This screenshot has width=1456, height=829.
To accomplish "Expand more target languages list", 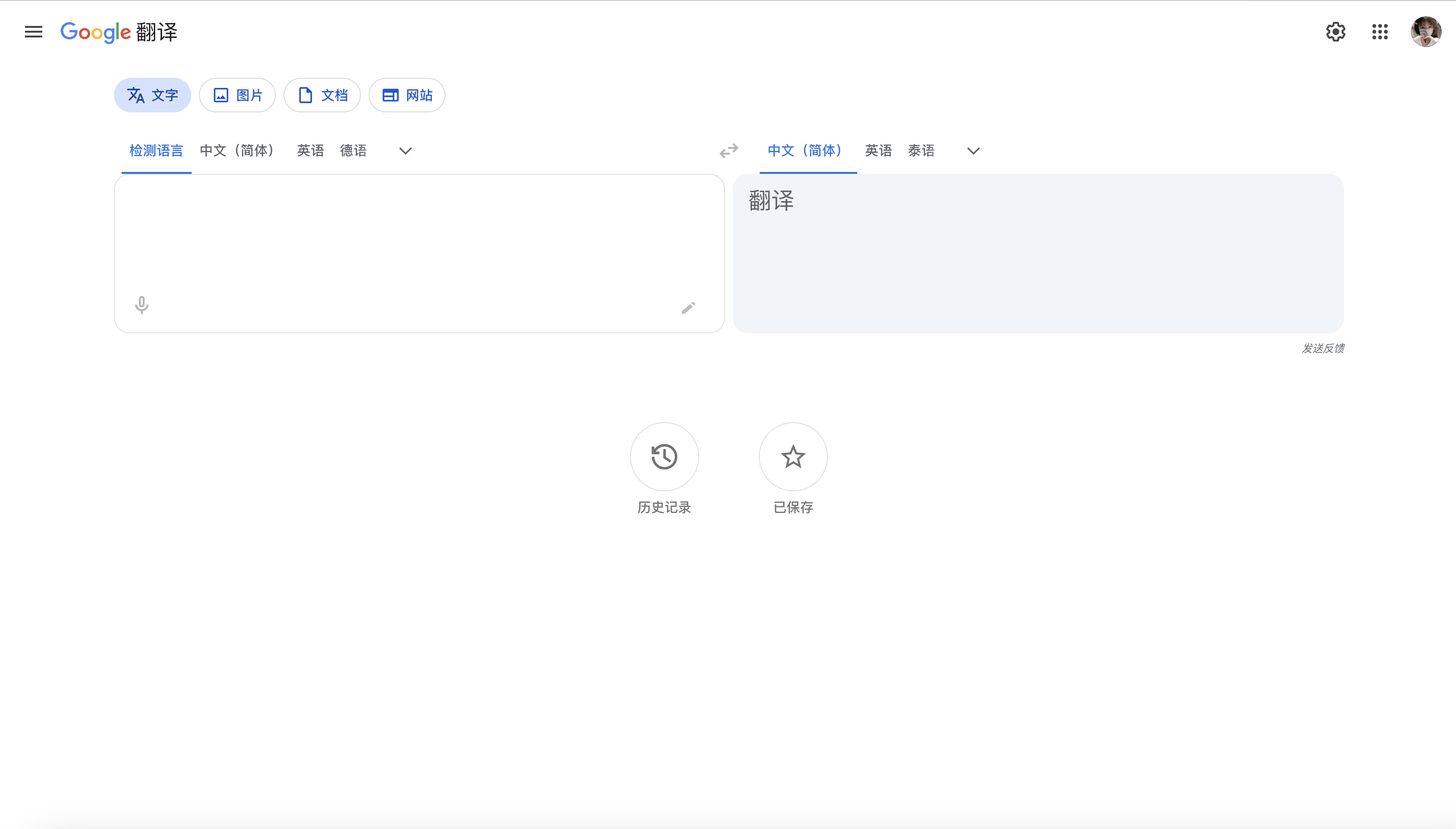I will click(x=973, y=151).
